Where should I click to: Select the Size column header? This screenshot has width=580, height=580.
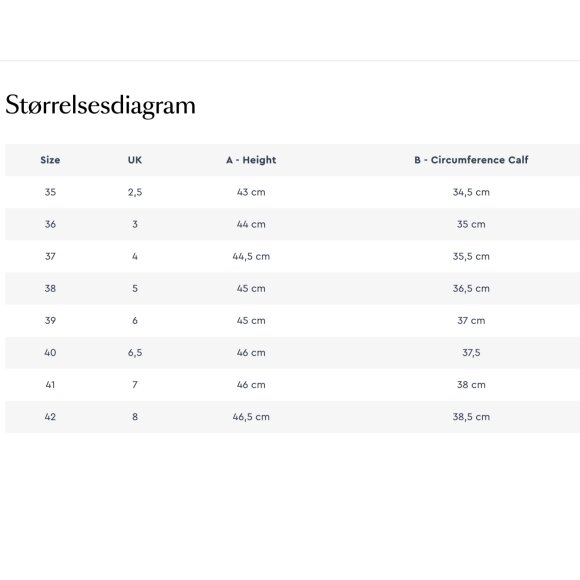(50, 160)
